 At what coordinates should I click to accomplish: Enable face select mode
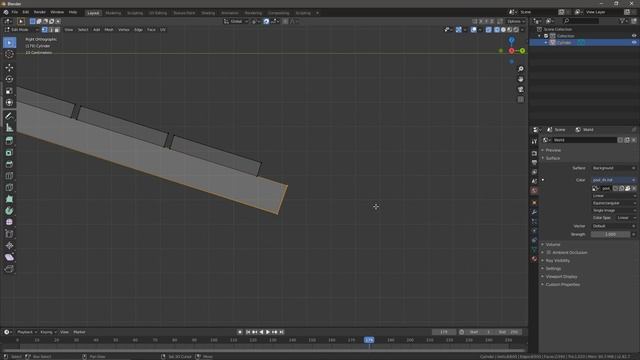coord(57,30)
